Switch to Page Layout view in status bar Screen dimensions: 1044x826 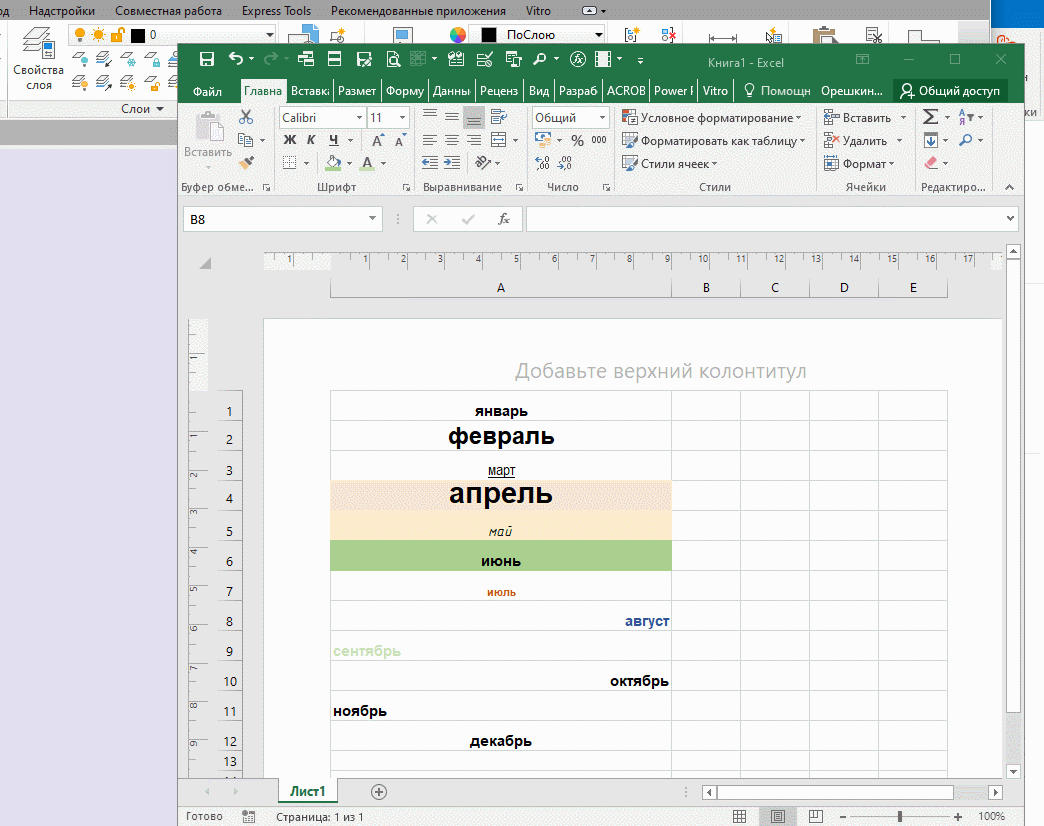(x=778, y=816)
